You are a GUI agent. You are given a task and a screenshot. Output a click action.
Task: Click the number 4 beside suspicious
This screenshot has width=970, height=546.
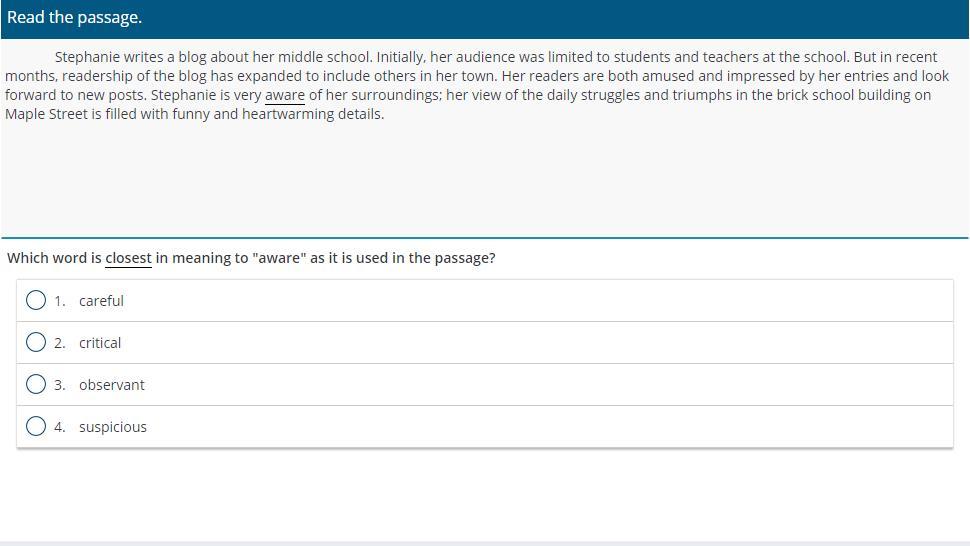coord(59,427)
